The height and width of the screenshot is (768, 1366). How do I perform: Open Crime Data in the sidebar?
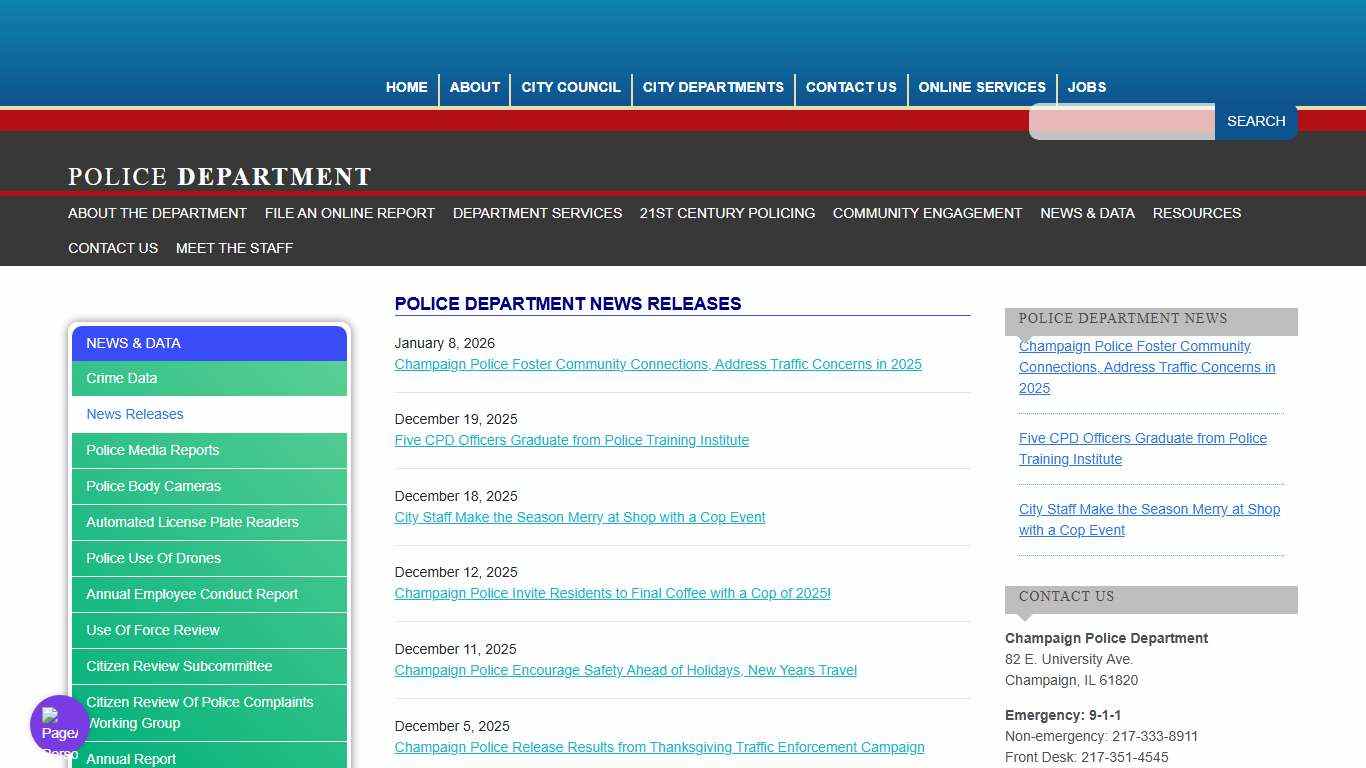coord(121,378)
